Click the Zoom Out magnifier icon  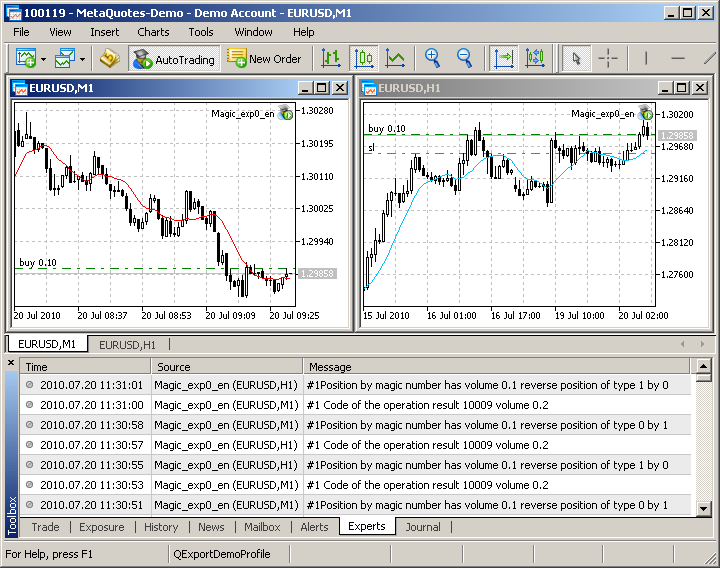pos(464,58)
